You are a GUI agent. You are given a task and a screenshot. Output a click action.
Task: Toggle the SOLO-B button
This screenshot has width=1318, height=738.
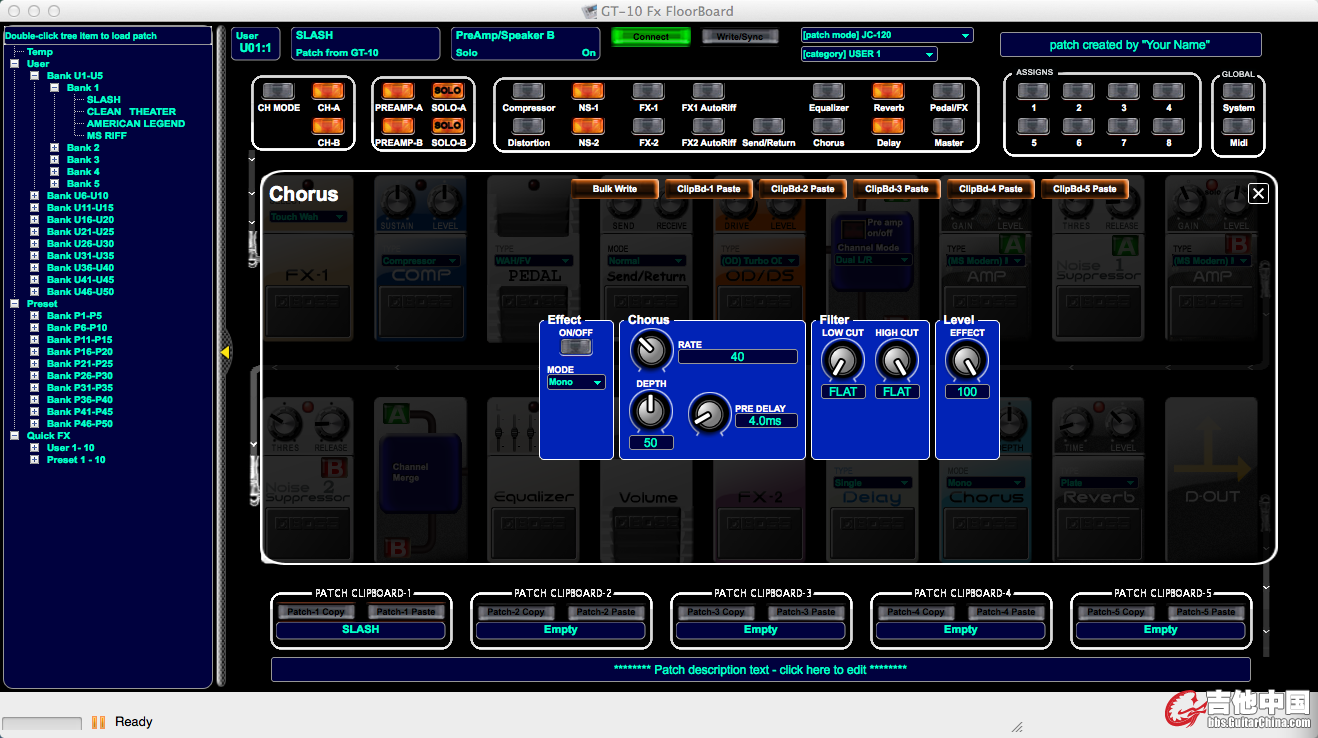pyautogui.click(x=448, y=126)
